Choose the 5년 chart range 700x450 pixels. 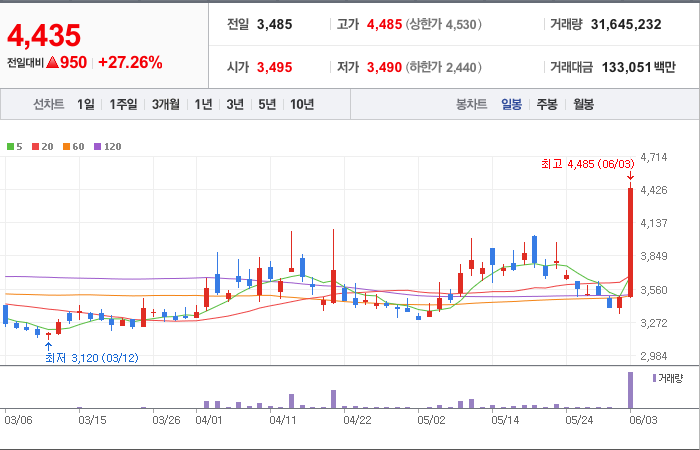(x=267, y=104)
